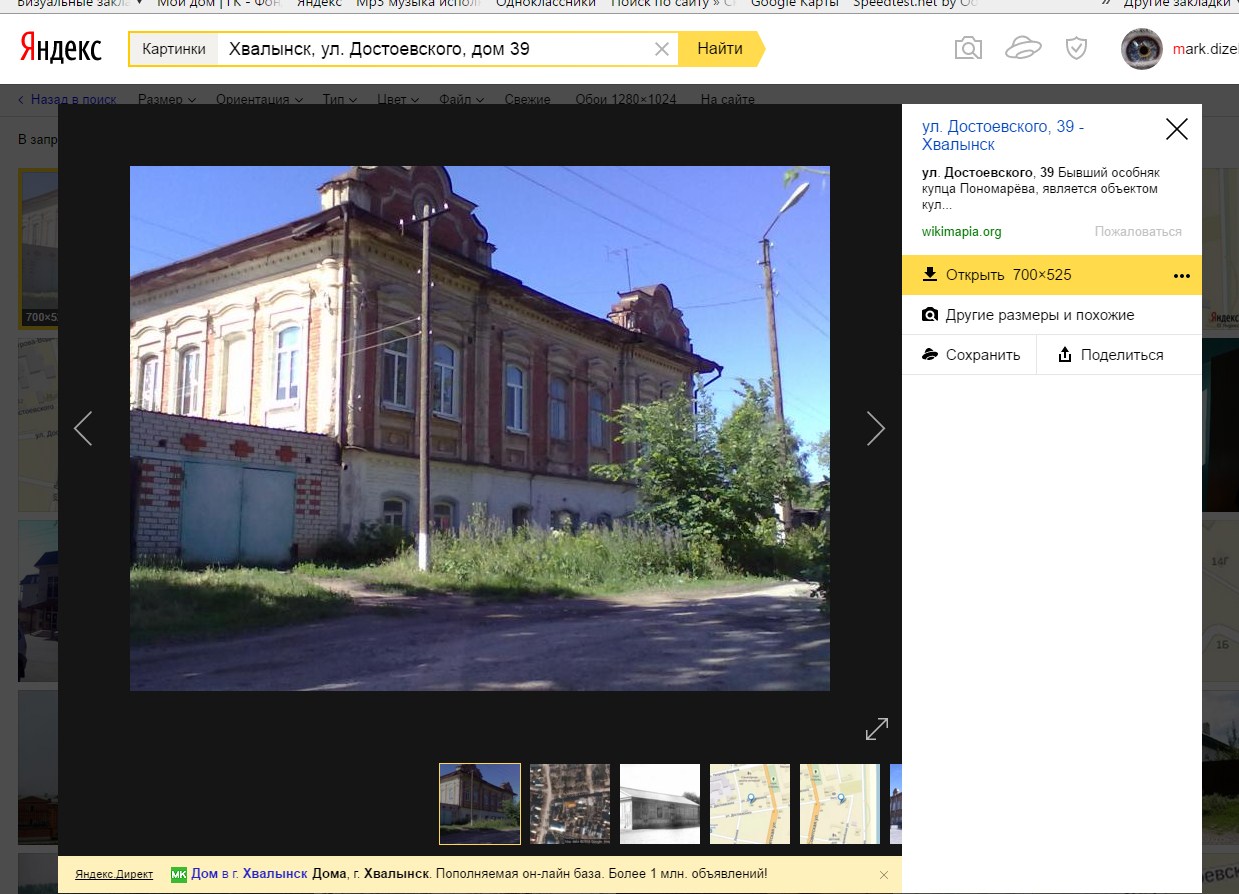Open the Дом в г. Хвалынск ad link
The image size is (1239, 894).
pyautogui.click(x=249, y=874)
